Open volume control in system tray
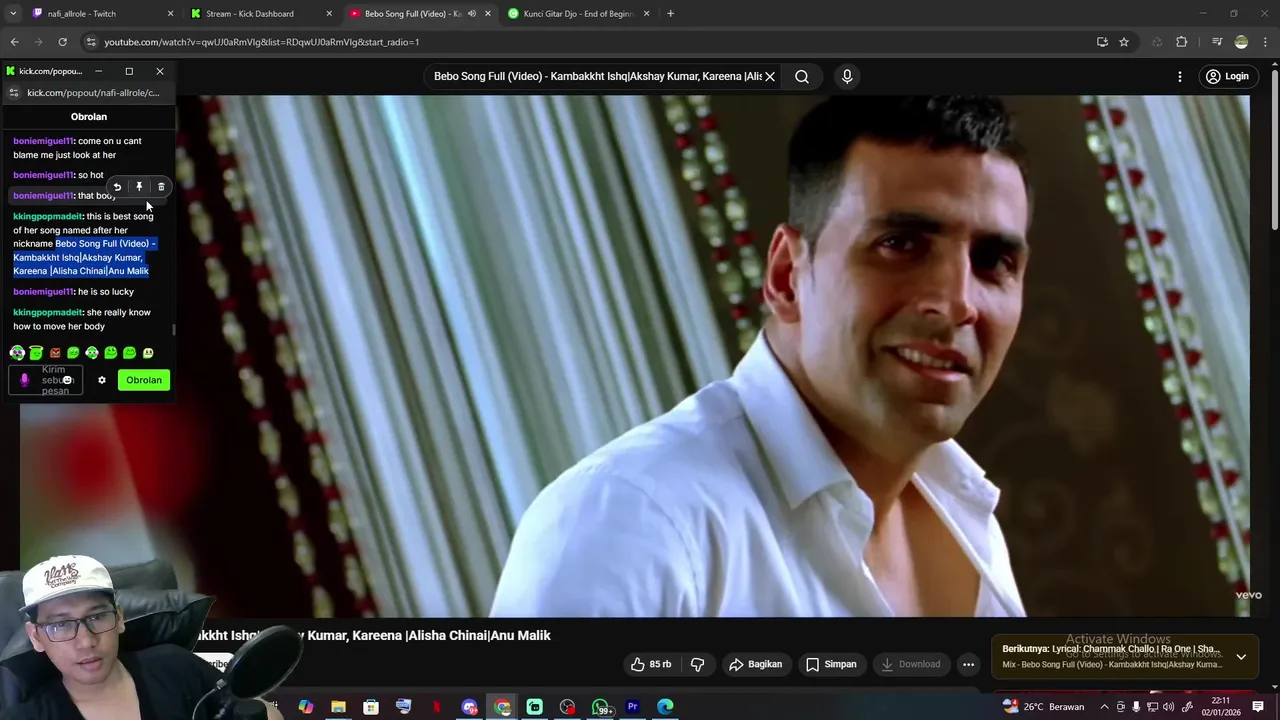The image size is (1280, 720). [x=1168, y=707]
